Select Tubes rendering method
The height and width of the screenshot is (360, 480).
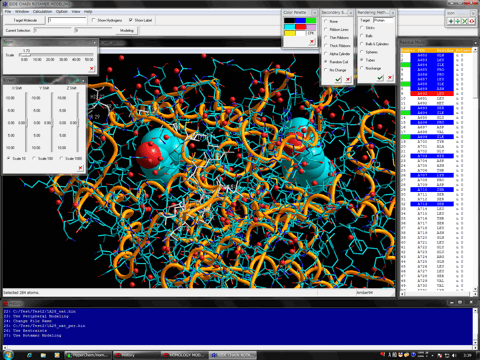(x=362, y=60)
